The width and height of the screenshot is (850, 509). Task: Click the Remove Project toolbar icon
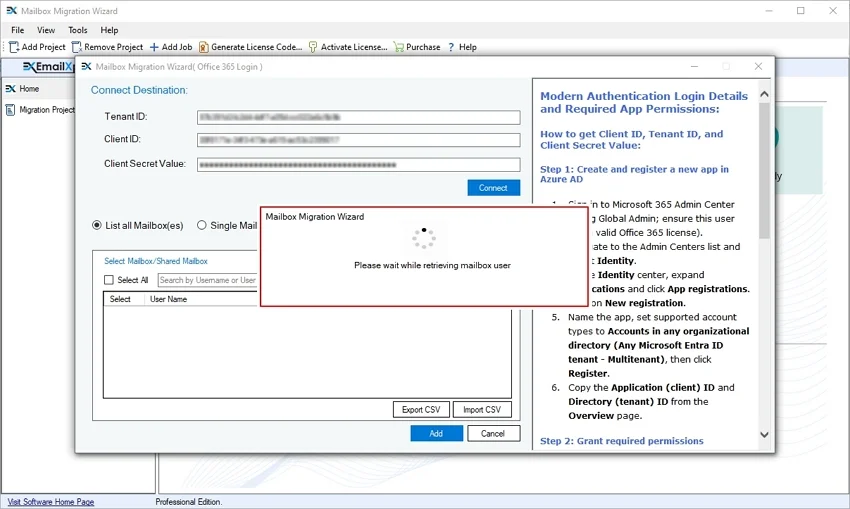77,47
